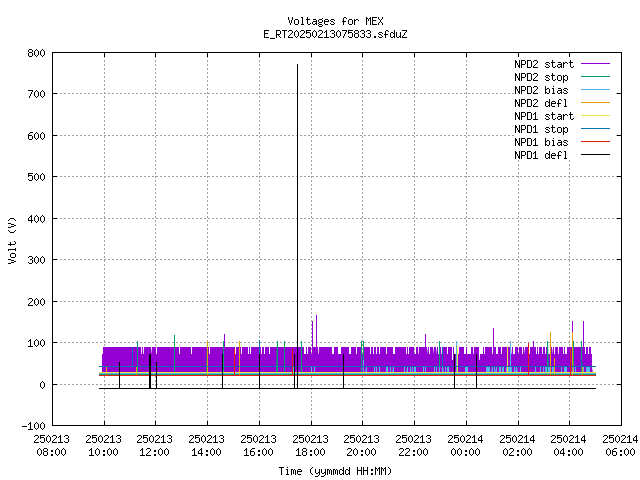The height and width of the screenshot is (480, 640).
Task: Click the '250214 00:00' x-axis tick label
Action: point(465,446)
